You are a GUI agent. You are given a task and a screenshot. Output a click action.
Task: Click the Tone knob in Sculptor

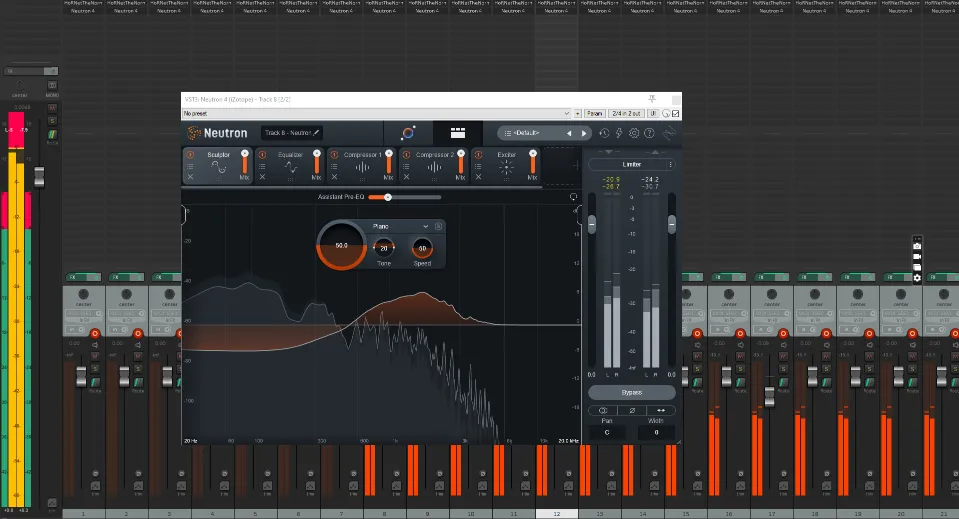[383, 248]
